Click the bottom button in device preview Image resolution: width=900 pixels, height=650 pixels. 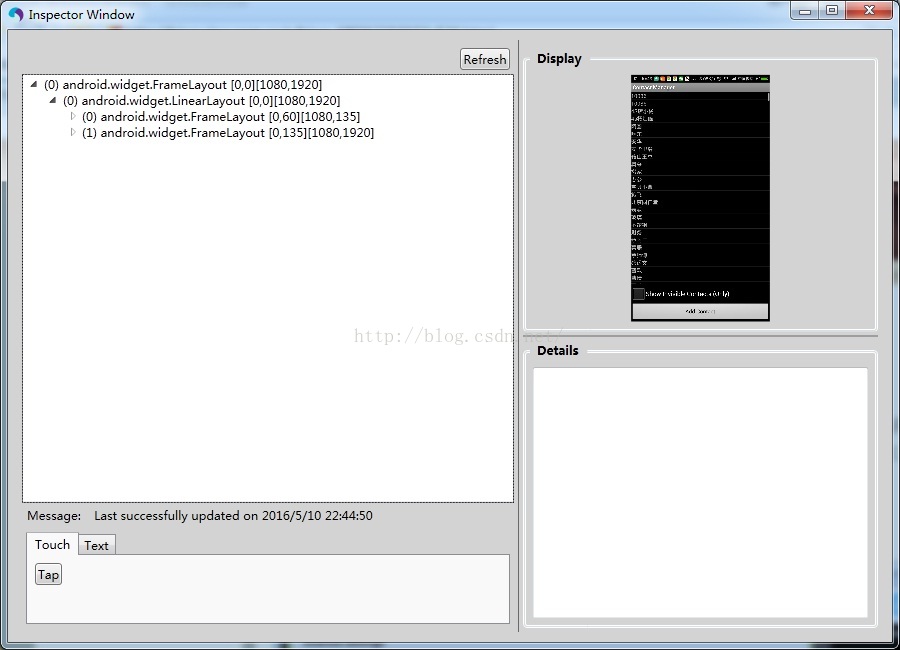[x=700, y=311]
